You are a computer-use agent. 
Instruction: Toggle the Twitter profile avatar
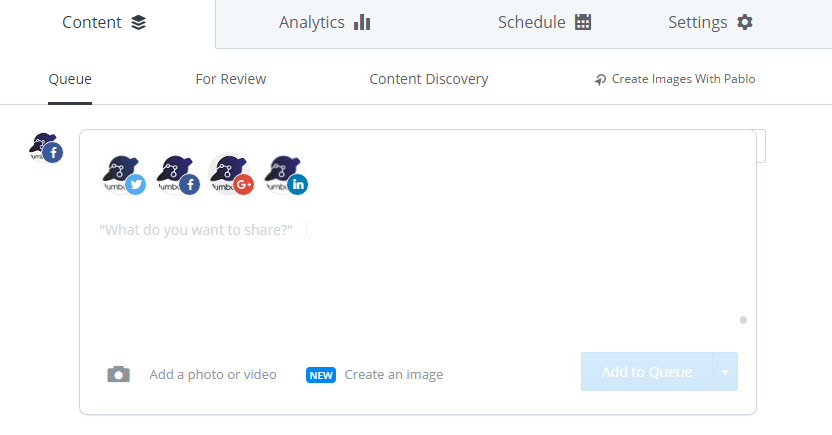point(123,175)
